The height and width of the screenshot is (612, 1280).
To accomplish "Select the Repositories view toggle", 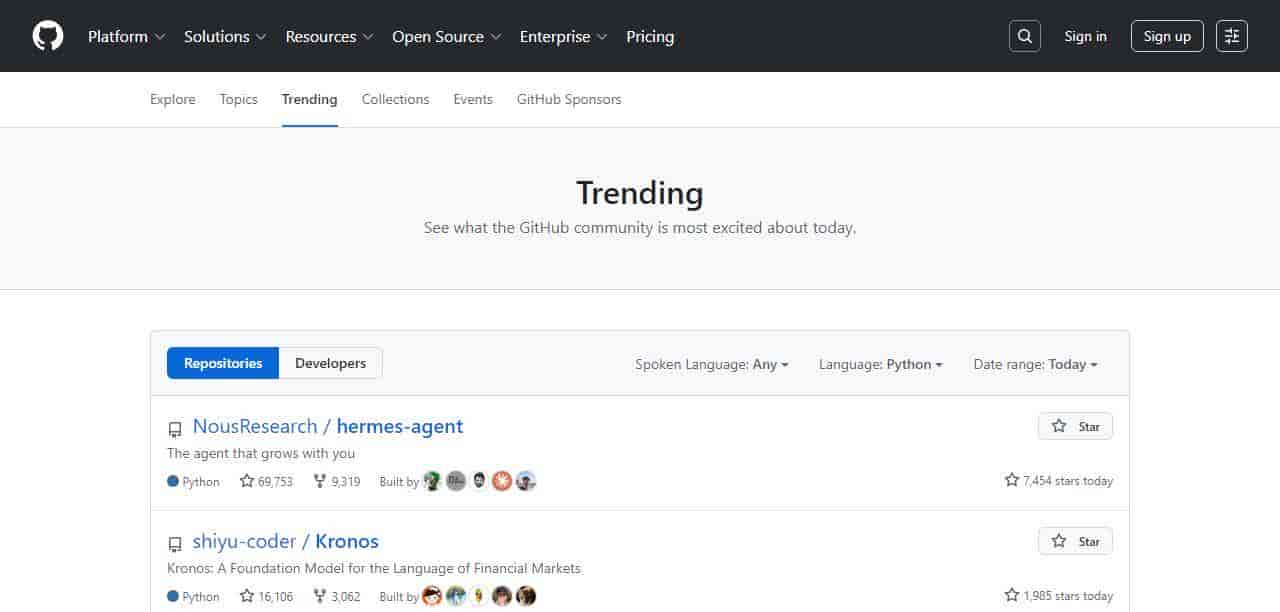I will pyautogui.click(x=223, y=363).
